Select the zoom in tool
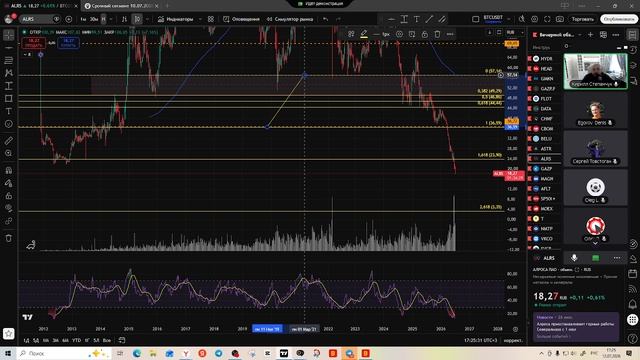Image resolution: width=640 pixels, height=360 pixels. [x=9, y=153]
